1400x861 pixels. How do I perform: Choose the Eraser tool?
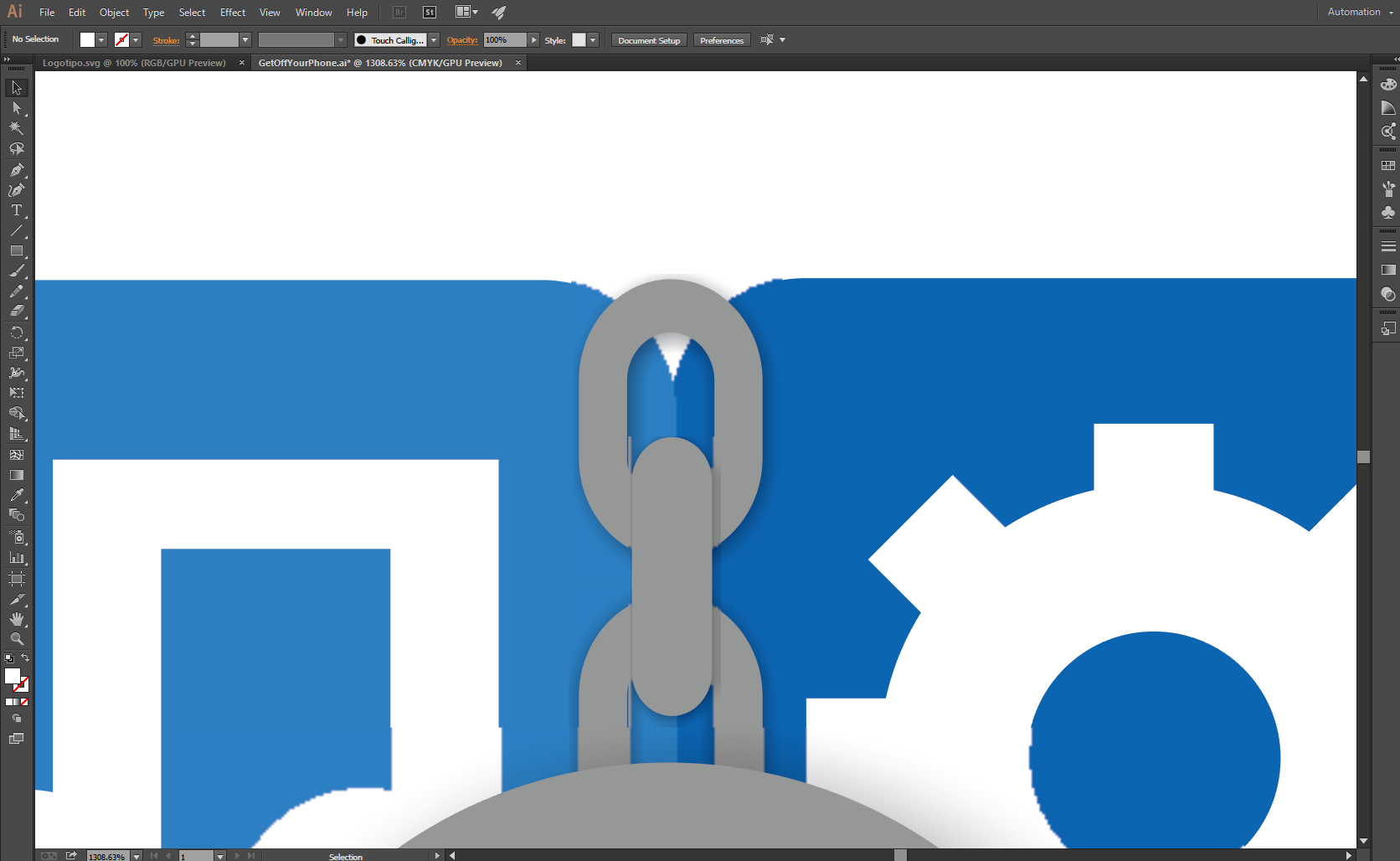point(17,312)
